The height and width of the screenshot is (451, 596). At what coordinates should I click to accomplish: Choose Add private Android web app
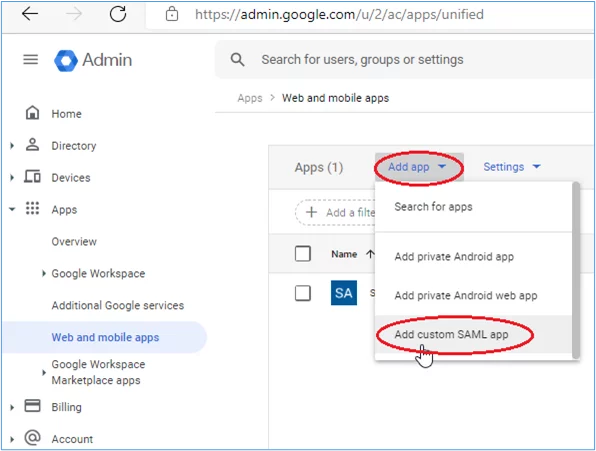tap(473, 296)
